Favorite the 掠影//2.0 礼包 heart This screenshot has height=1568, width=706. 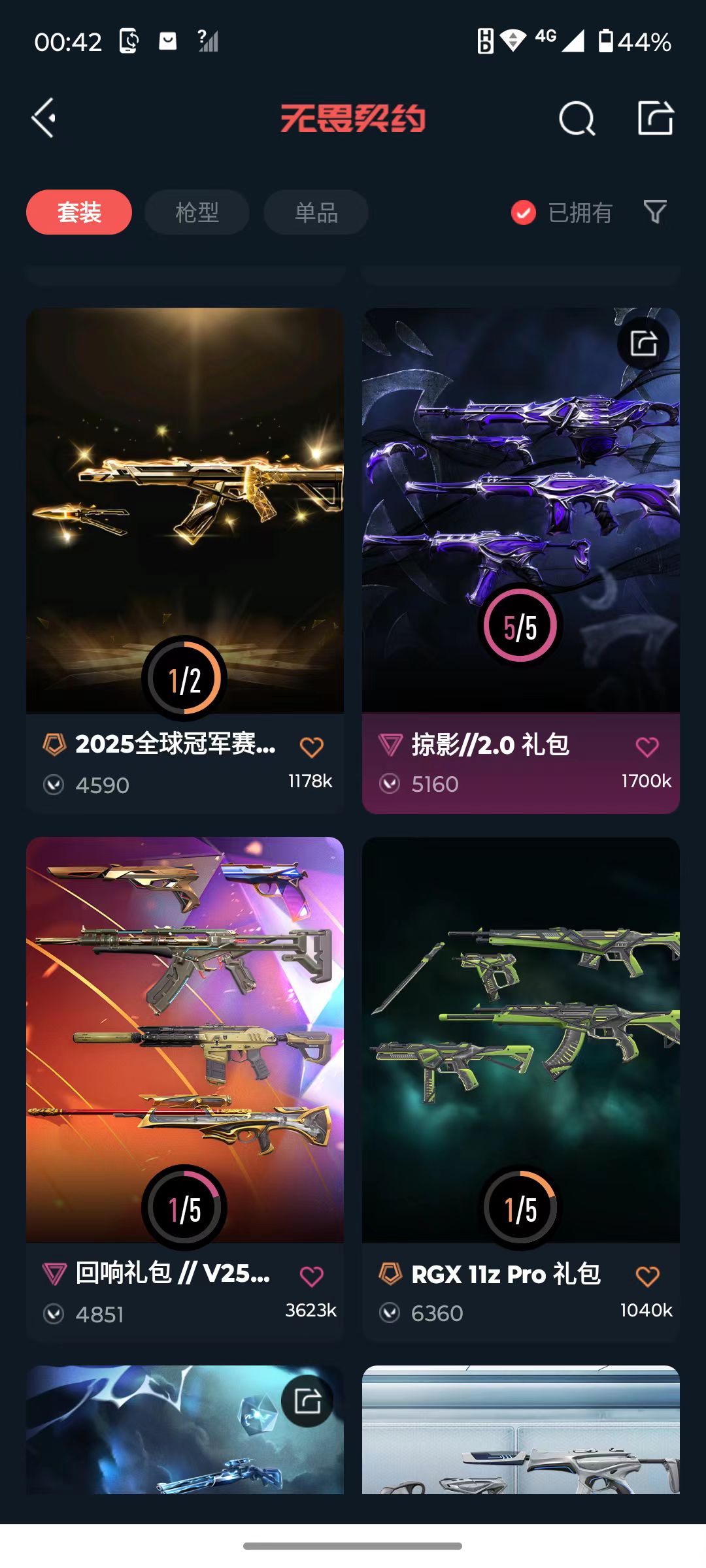coord(647,747)
